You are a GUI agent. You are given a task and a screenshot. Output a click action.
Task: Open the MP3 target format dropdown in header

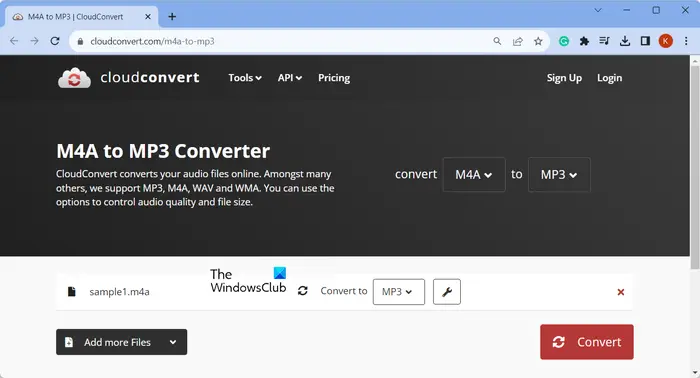coord(559,174)
